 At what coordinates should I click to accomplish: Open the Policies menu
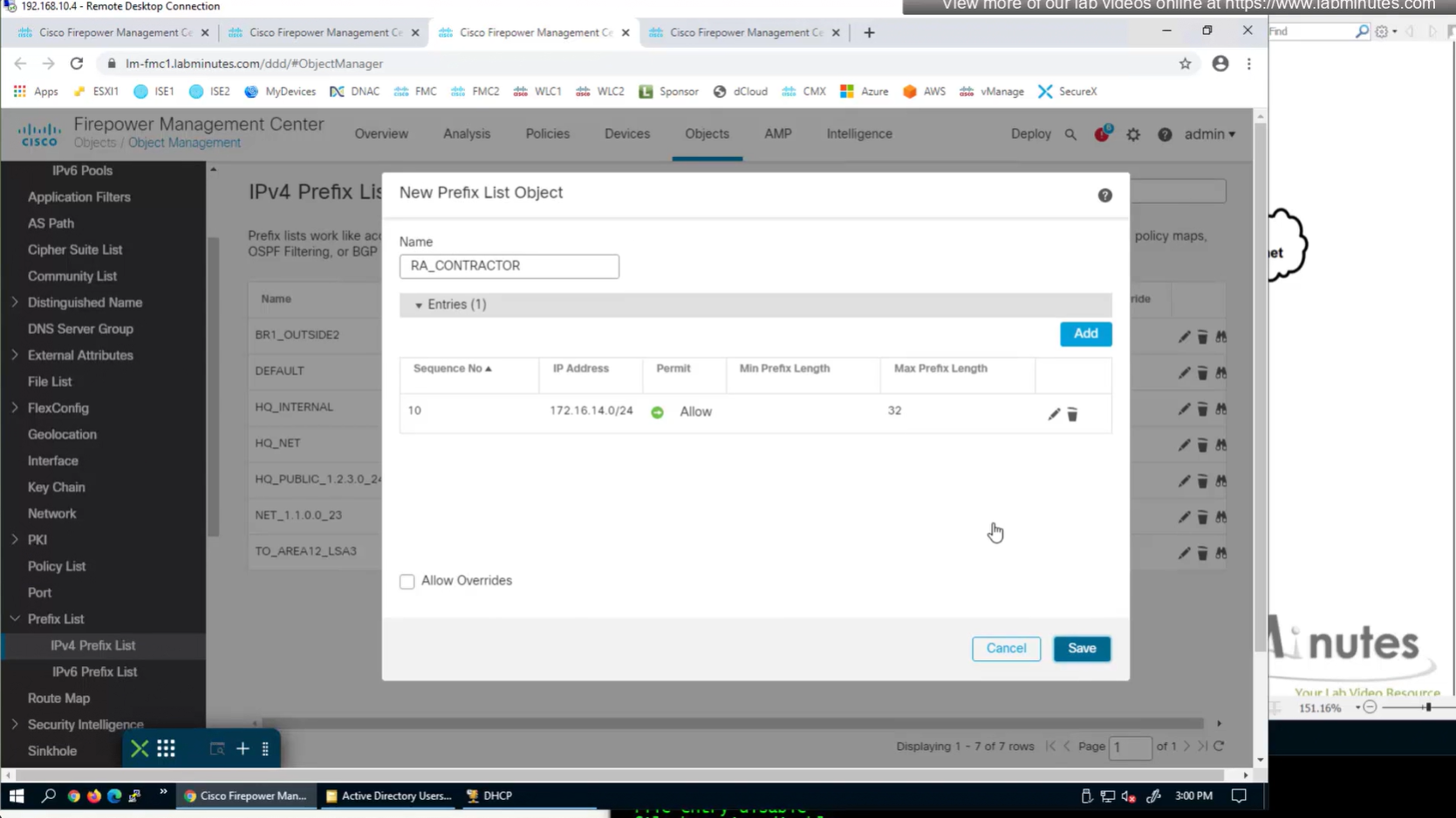[547, 134]
